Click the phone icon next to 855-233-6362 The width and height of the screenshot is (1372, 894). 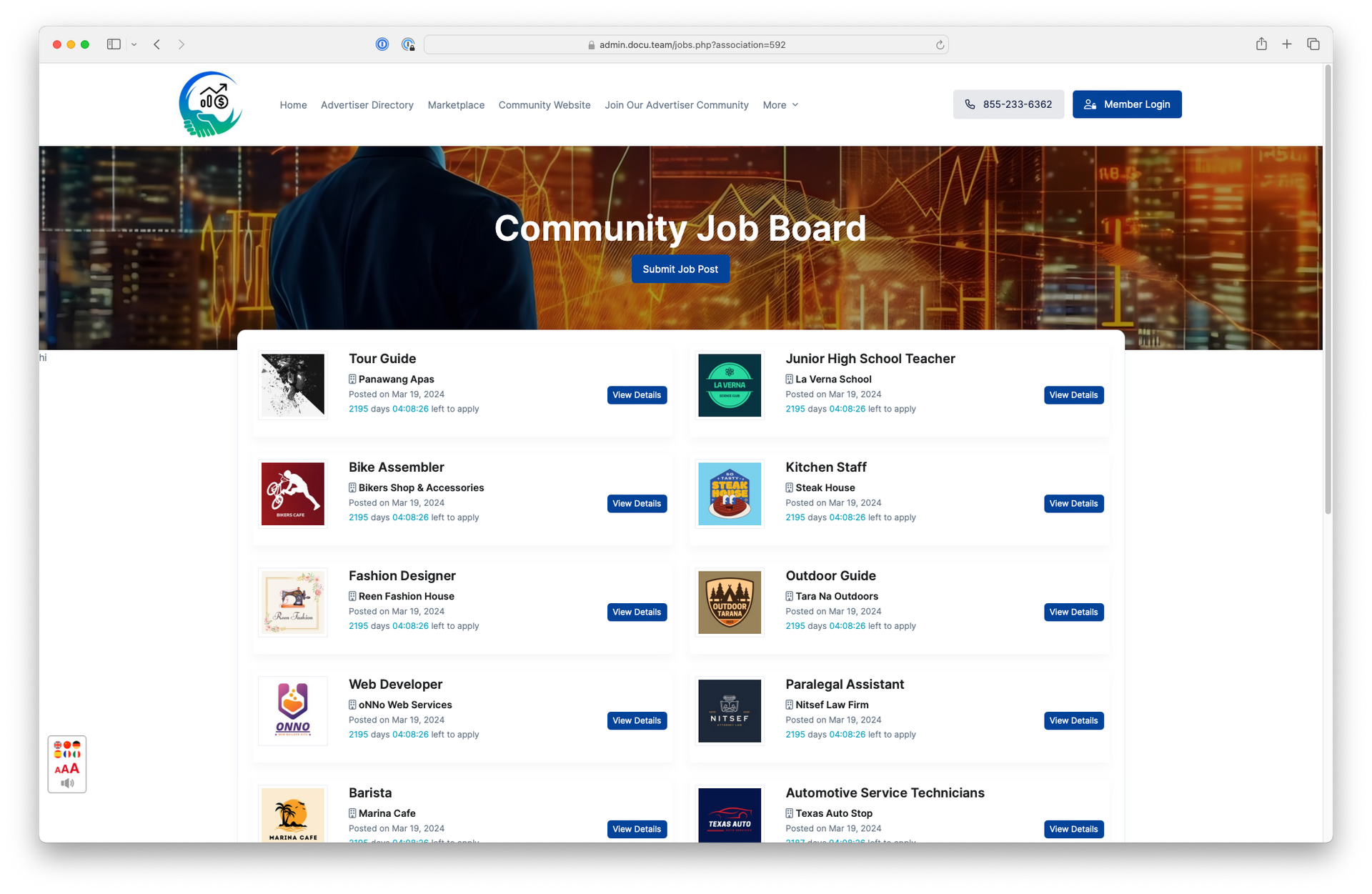[x=970, y=104]
